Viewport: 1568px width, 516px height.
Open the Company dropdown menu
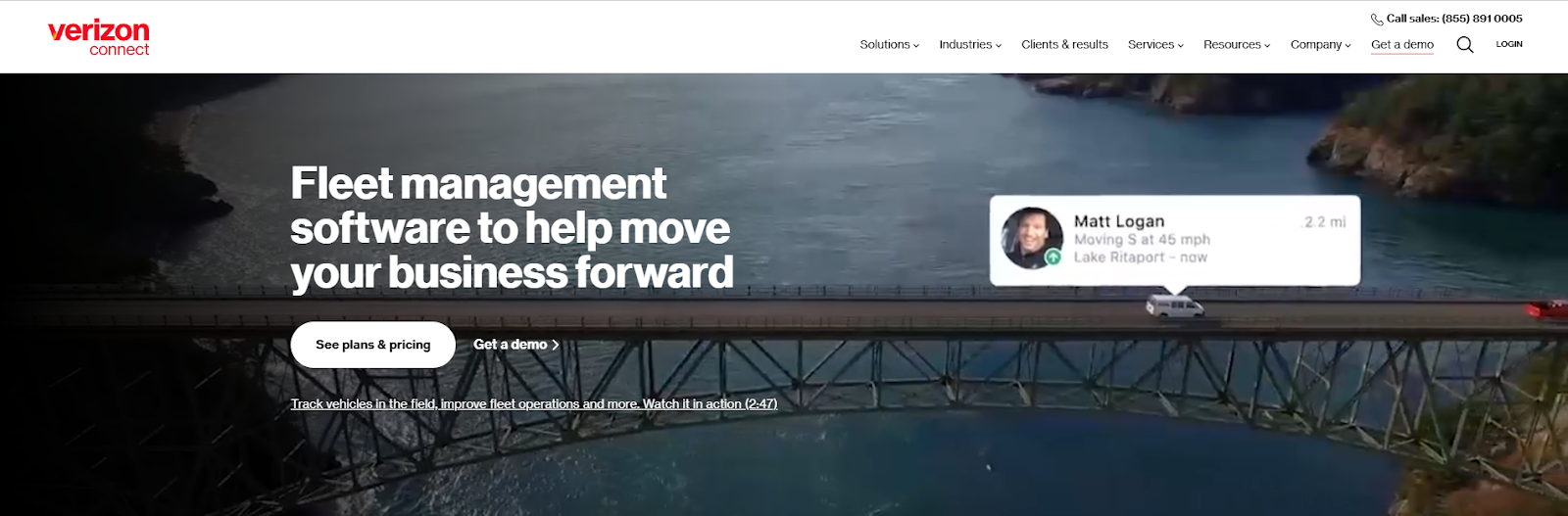(x=1320, y=44)
